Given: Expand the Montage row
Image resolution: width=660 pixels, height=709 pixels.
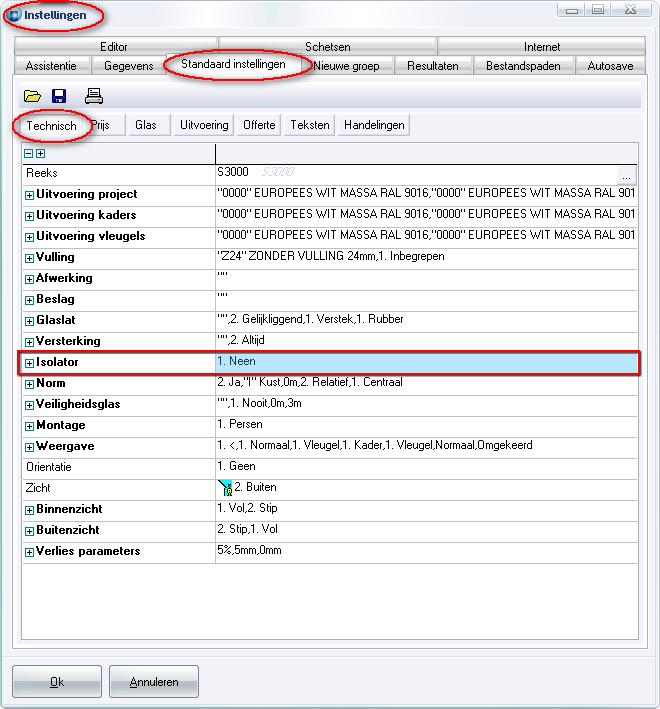Looking at the screenshot, I should tap(29, 426).
